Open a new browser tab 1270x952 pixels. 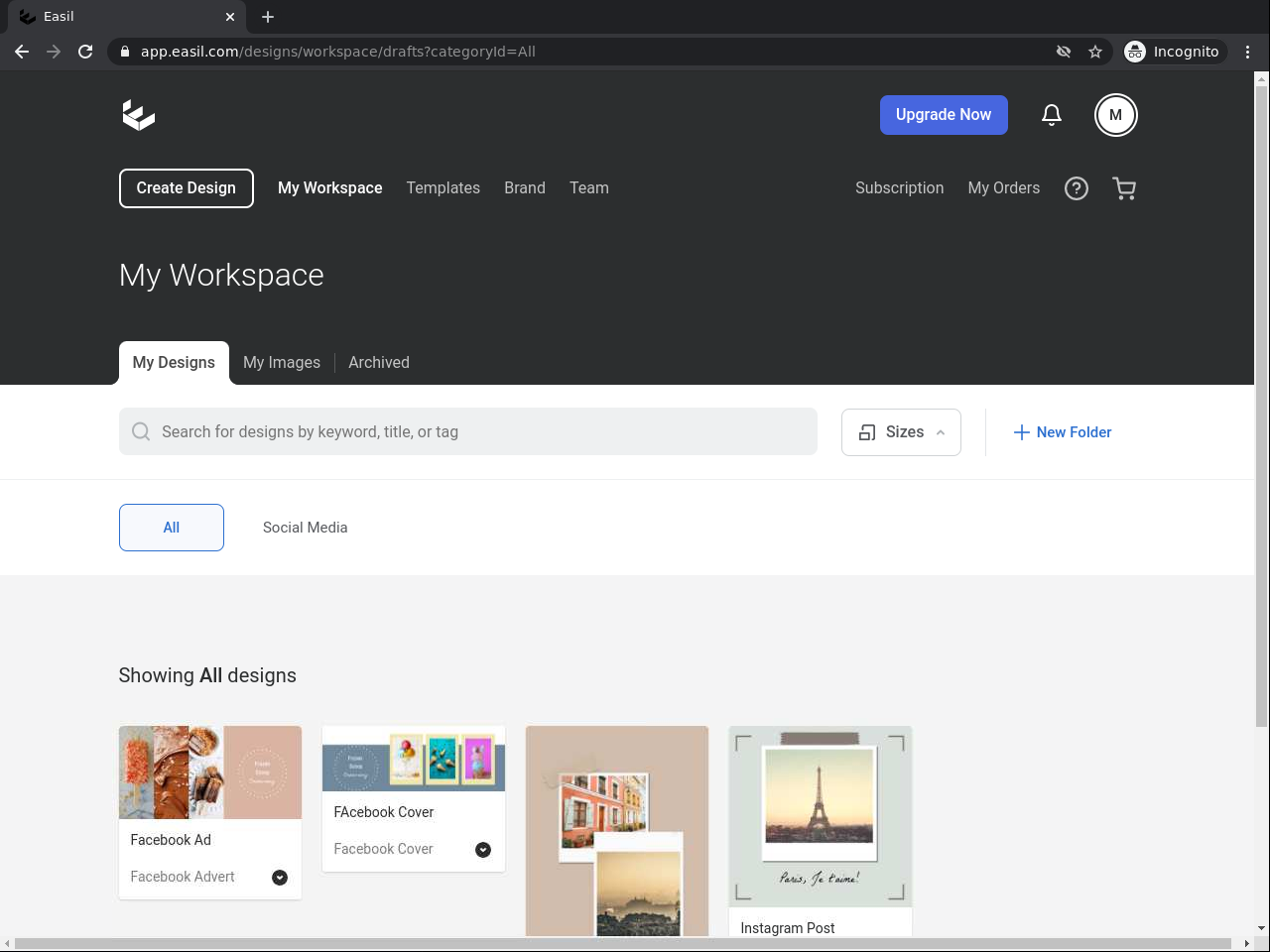(268, 17)
